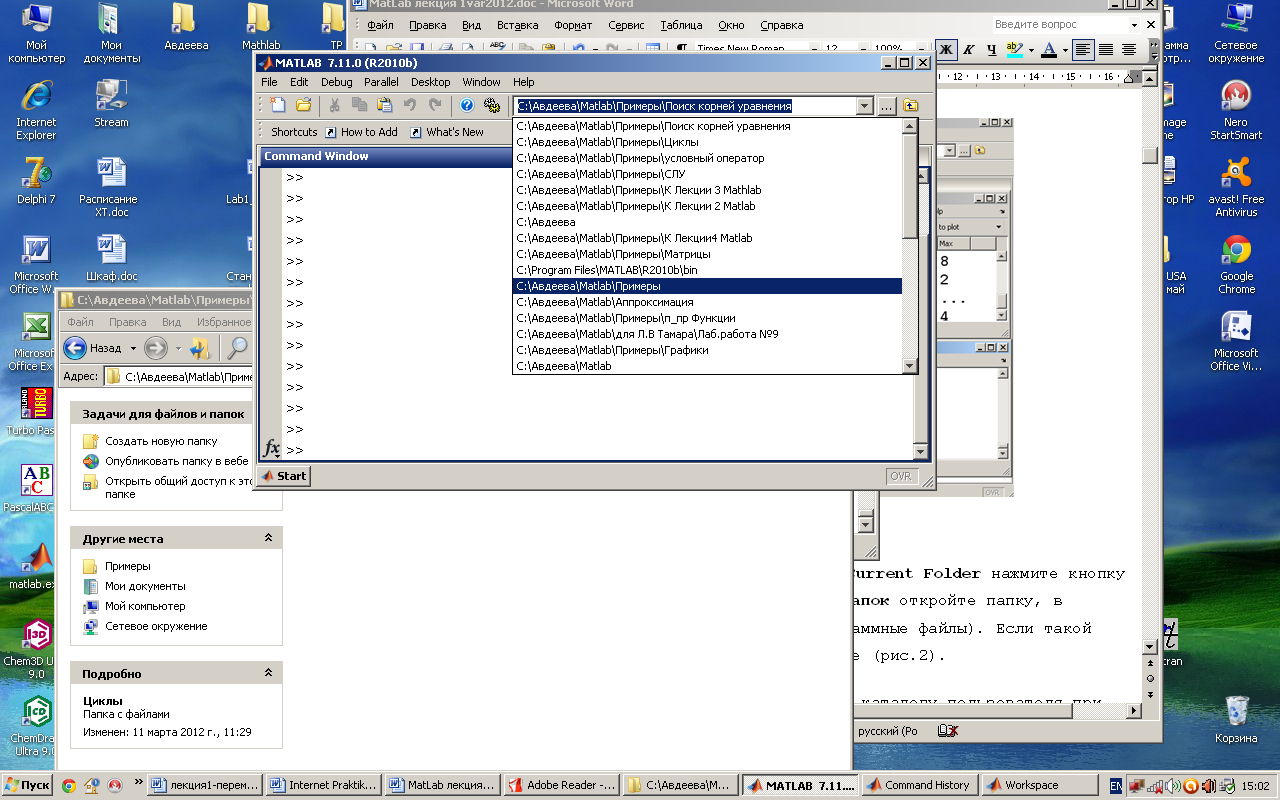
Task: Select path ending 'Matlab\Аппроксимация' in list
Action: tap(707, 302)
